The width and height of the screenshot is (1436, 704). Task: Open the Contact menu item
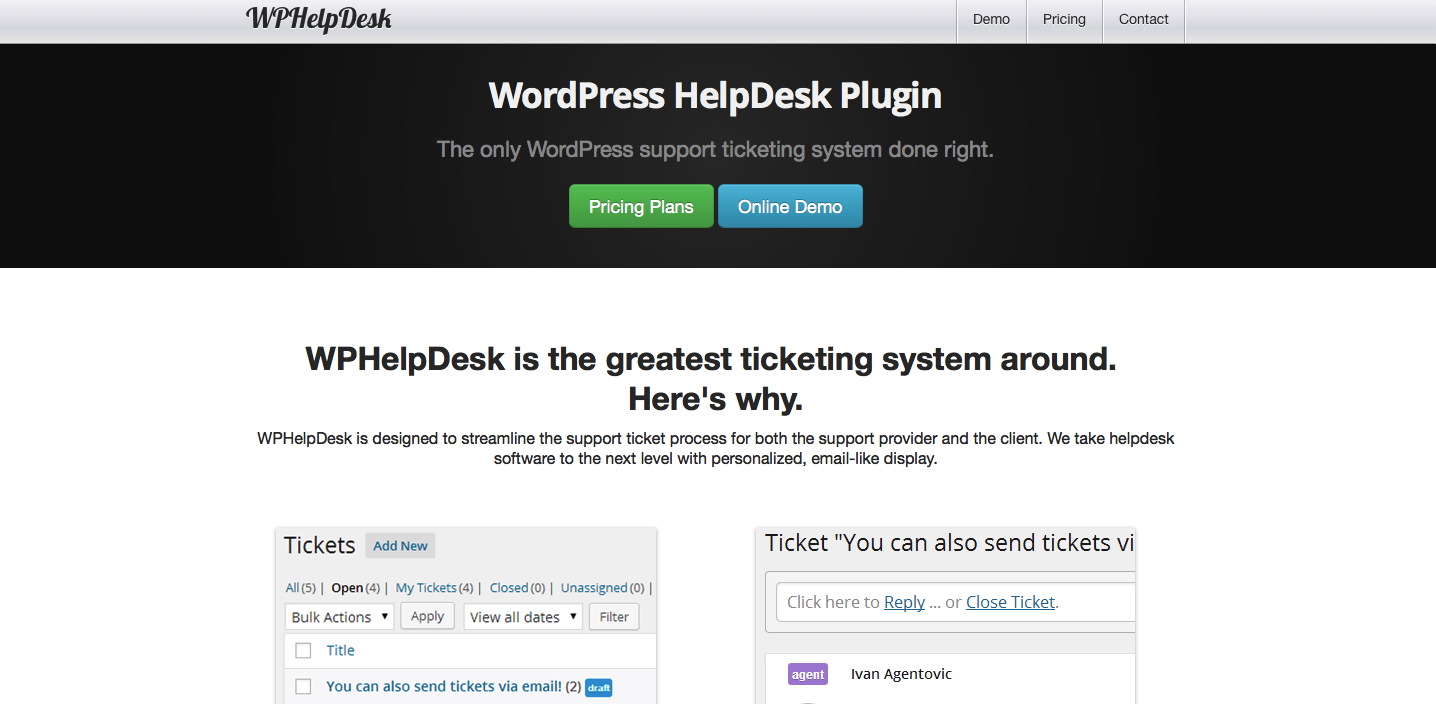1143,20
